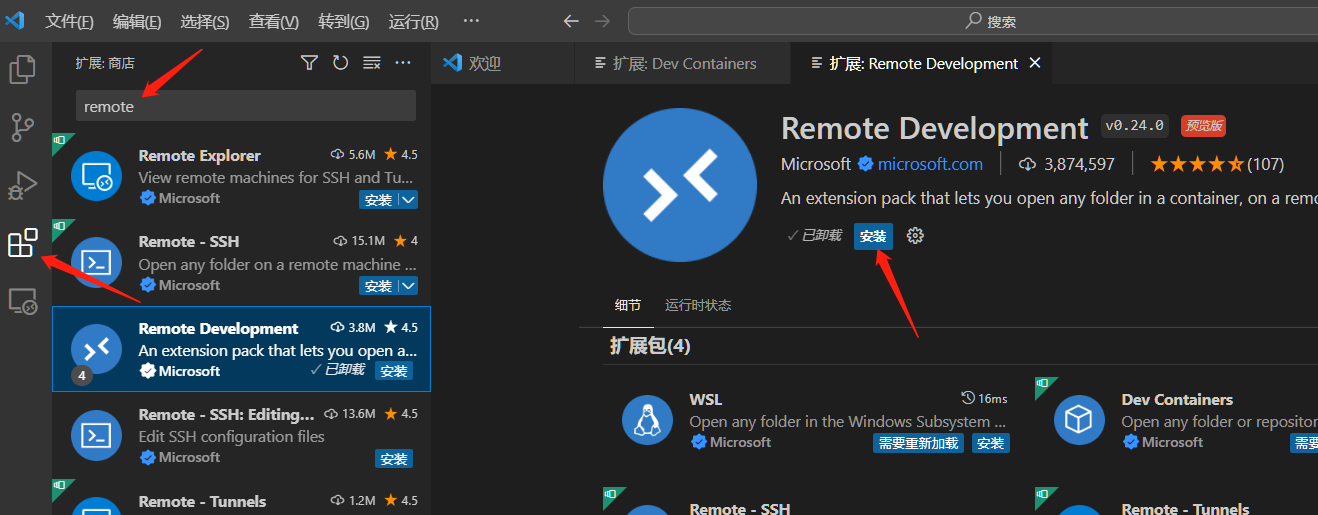
Task: Click the VS Code logo in title bar
Action: click(15, 21)
